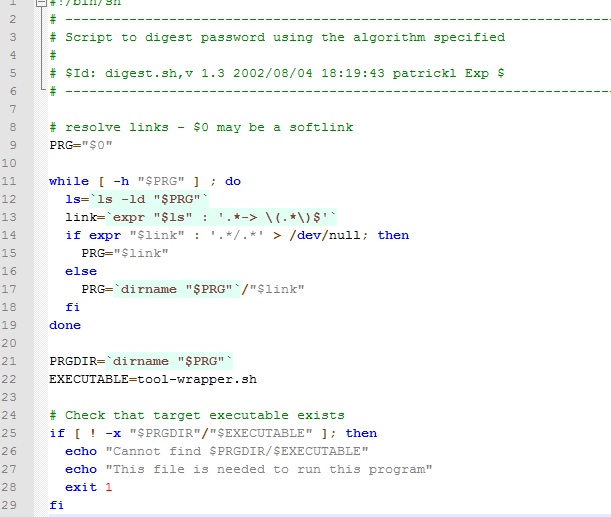
Task: Click "/dev/null" on line 14
Action: pyautogui.click(x=325, y=235)
